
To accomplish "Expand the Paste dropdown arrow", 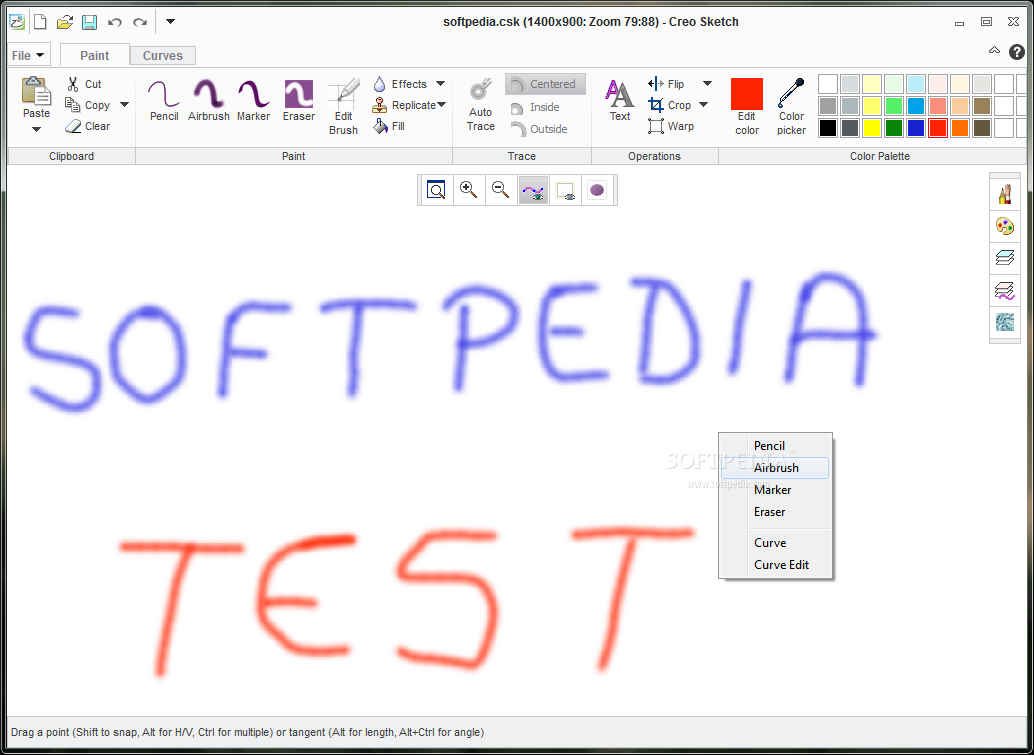I will click(x=36, y=129).
